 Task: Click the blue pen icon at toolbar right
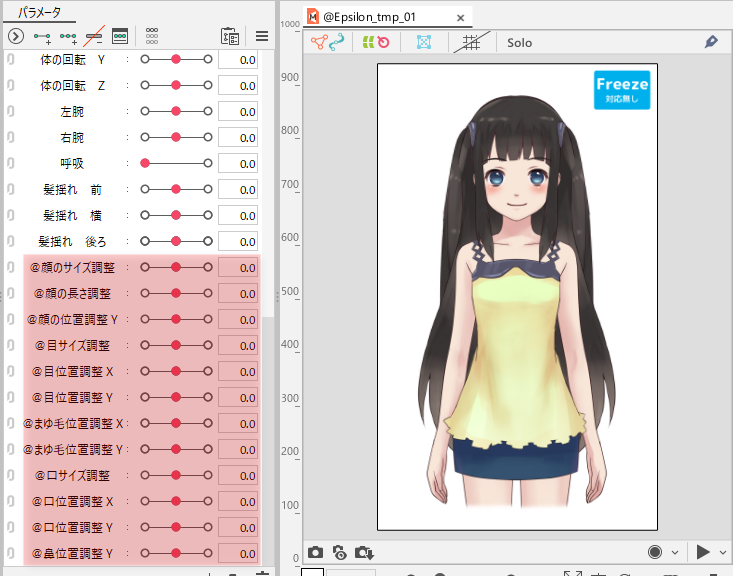(x=711, y=42)
